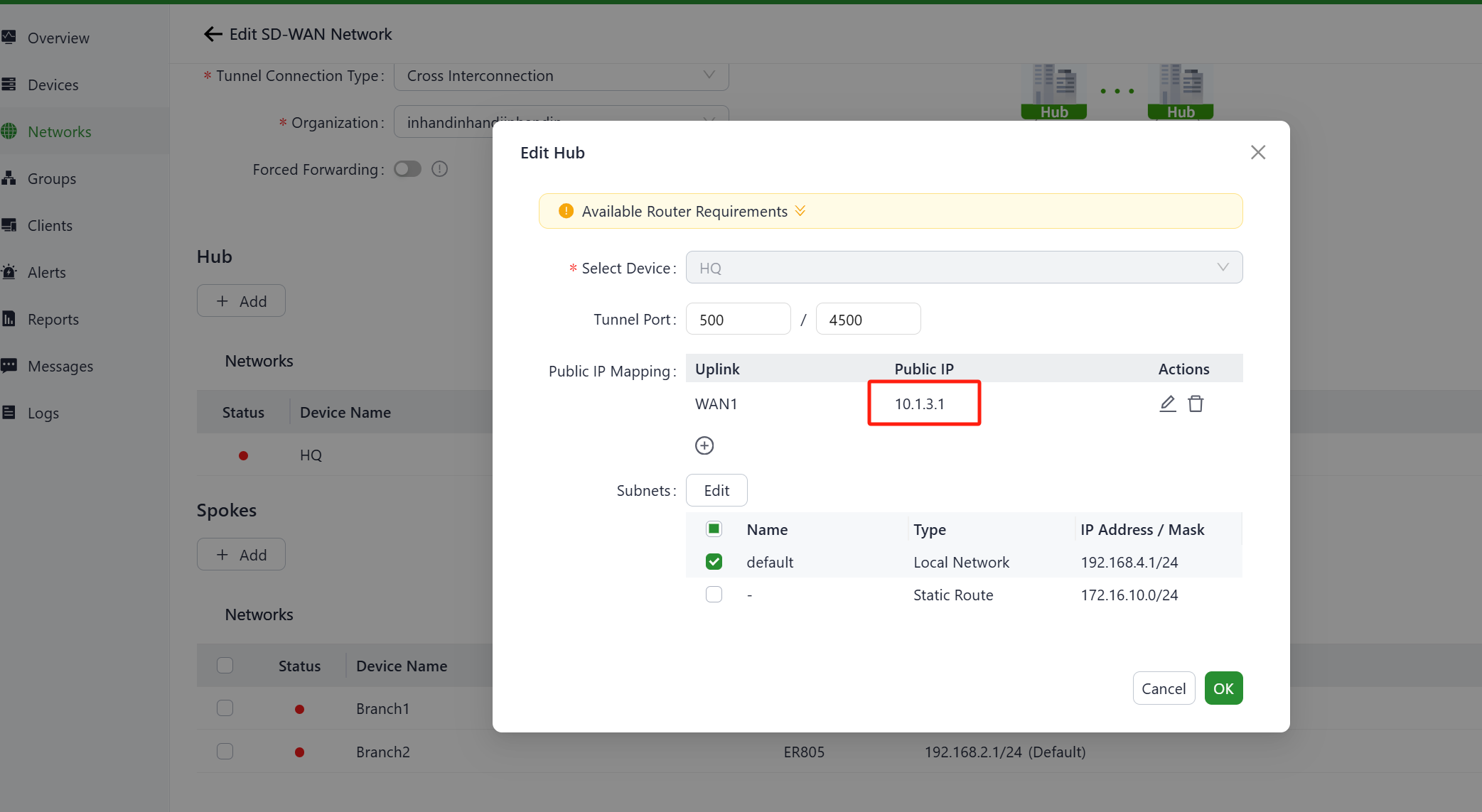Delete the WAN1 public IP mapping
This screenshot has height=812, width=1482.
point(1196,404)
